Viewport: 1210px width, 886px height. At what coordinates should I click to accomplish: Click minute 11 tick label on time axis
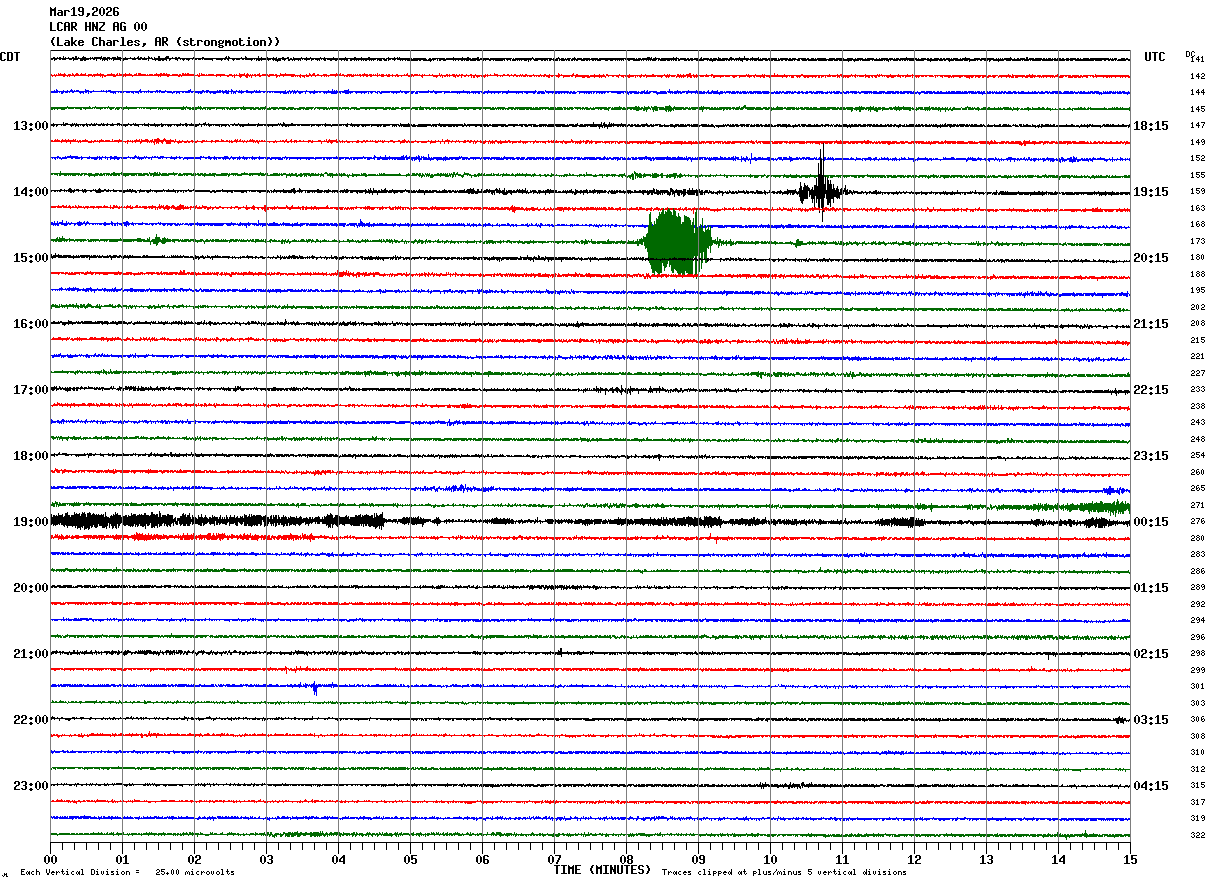pos(842,859)
